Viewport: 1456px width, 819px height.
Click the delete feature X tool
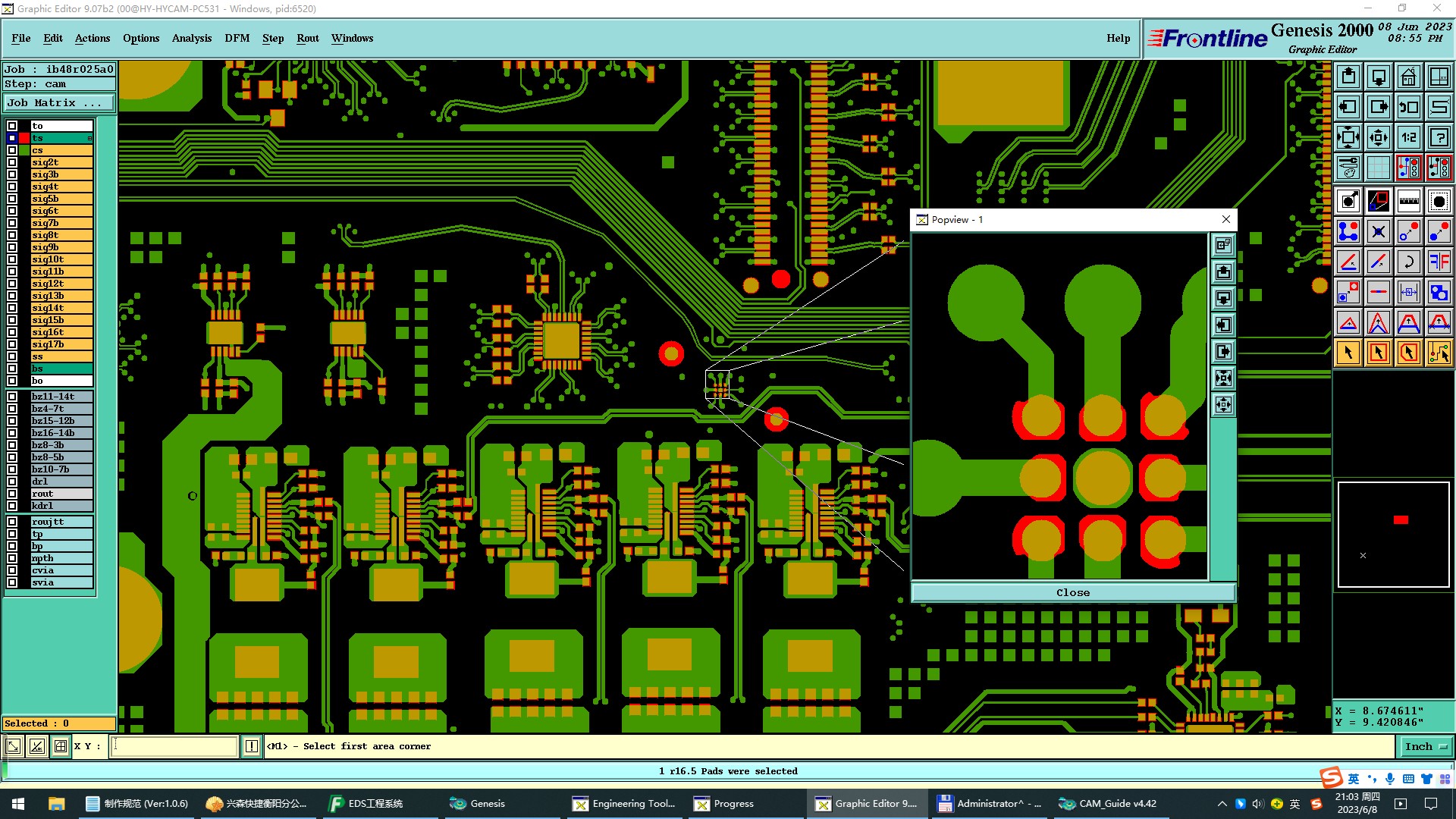[x=1378, y=231]
